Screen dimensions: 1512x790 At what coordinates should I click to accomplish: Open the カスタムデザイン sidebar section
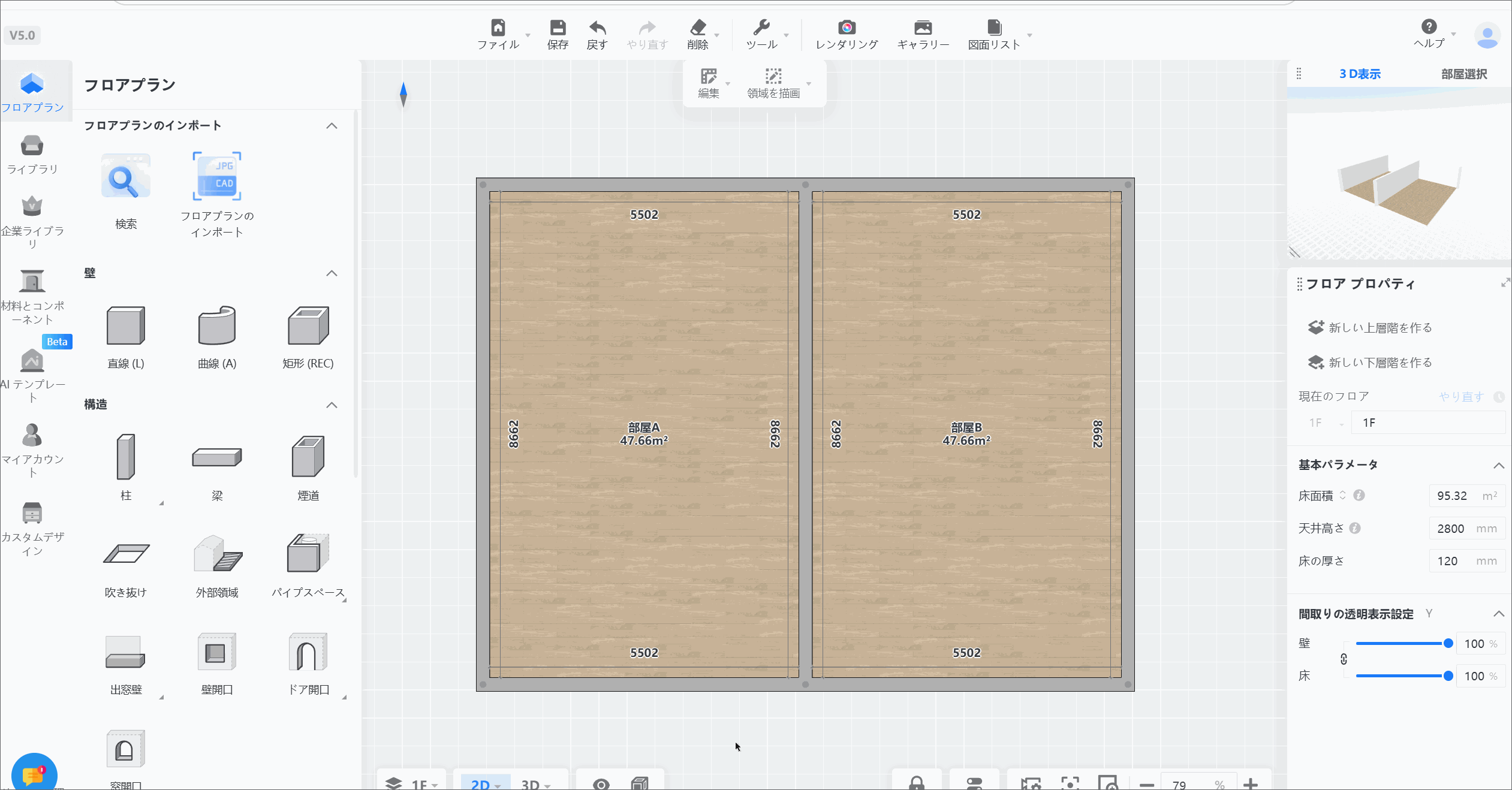(x=32, y=528)
